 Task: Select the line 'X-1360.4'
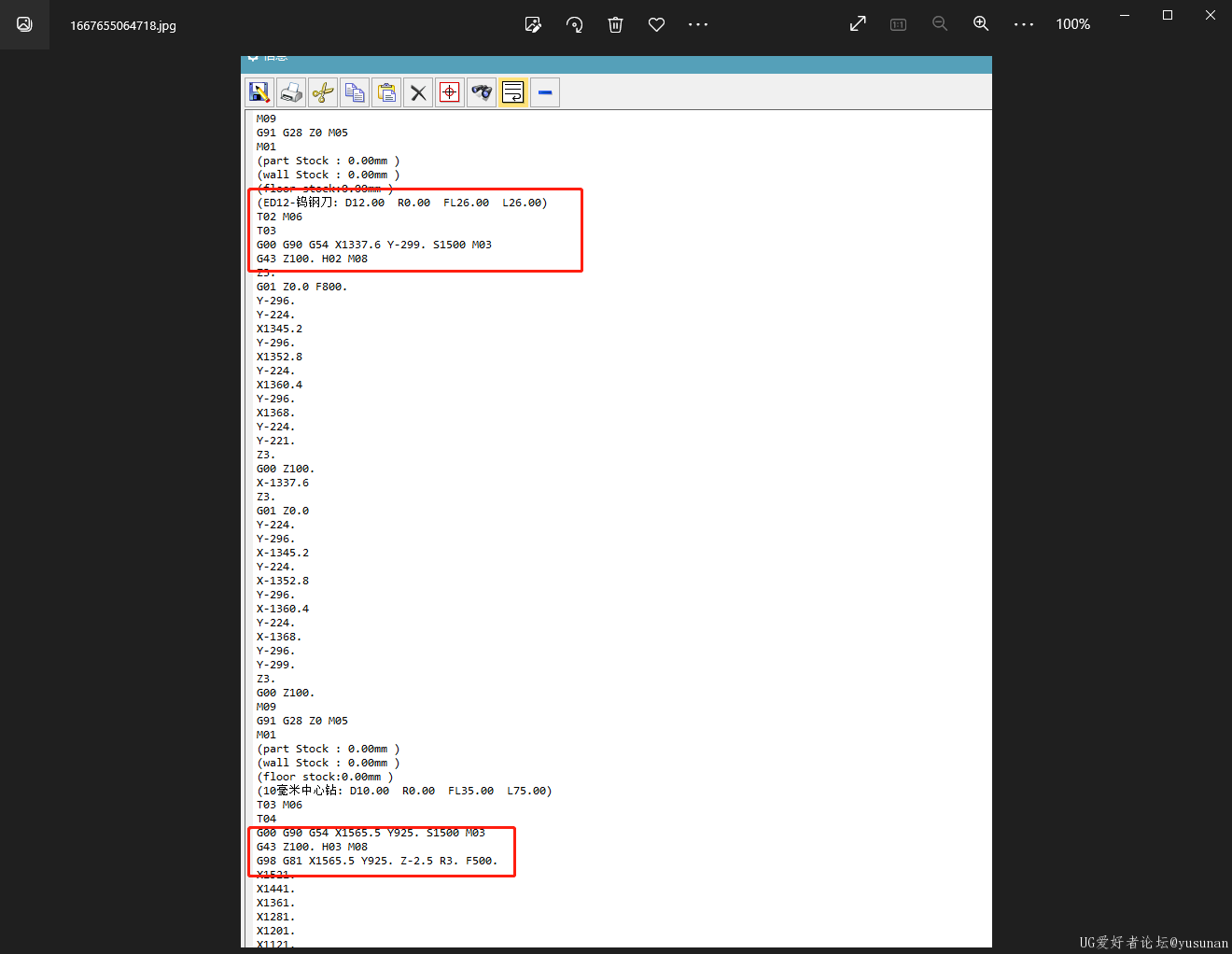click(x=282, y=609)
